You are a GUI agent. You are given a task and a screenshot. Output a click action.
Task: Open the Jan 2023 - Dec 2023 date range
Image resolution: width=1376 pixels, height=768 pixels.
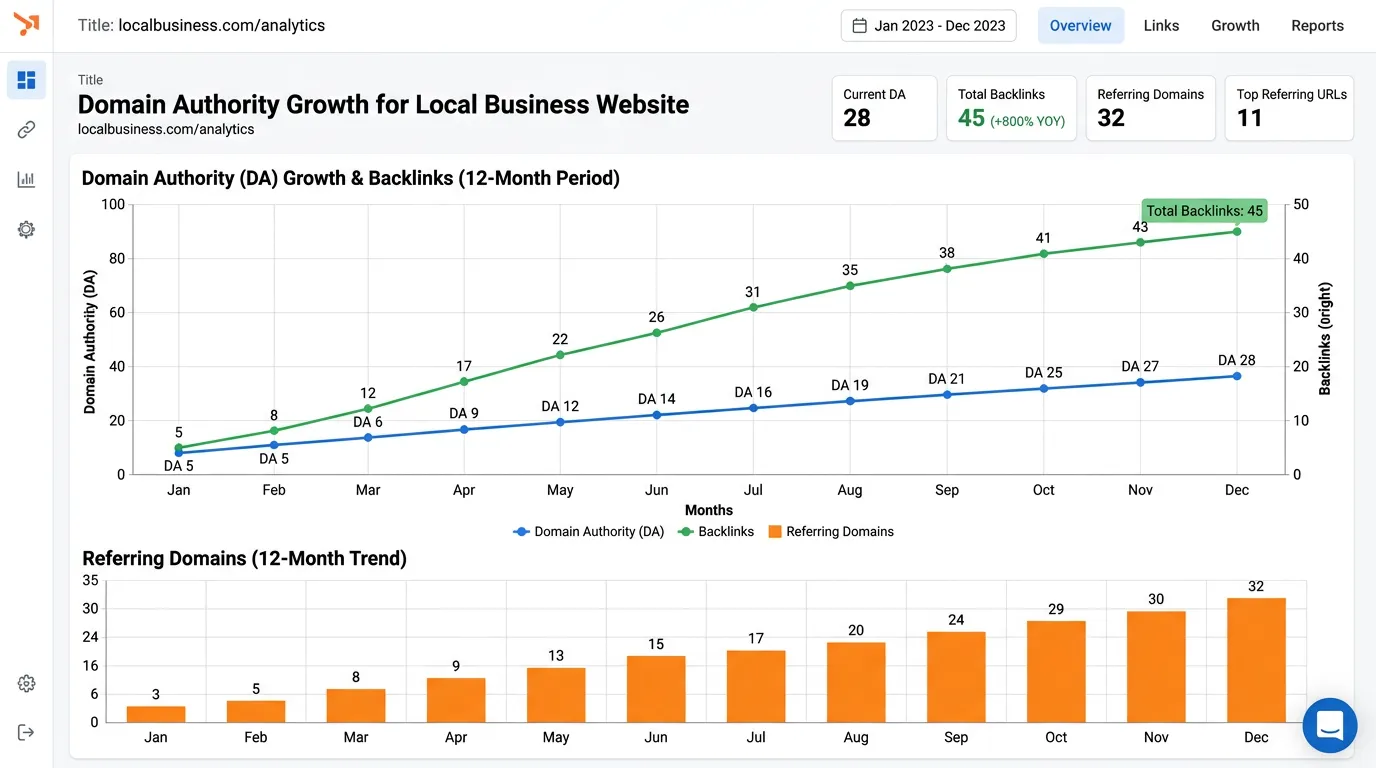click(928, 26)
